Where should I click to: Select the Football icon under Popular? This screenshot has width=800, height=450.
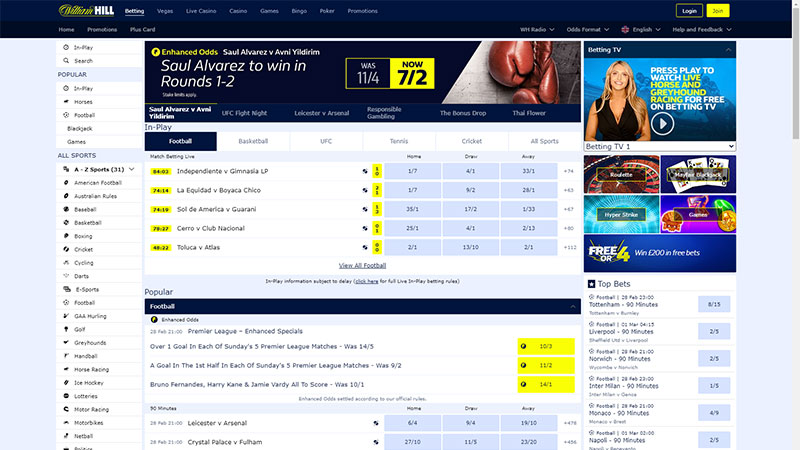66,115
